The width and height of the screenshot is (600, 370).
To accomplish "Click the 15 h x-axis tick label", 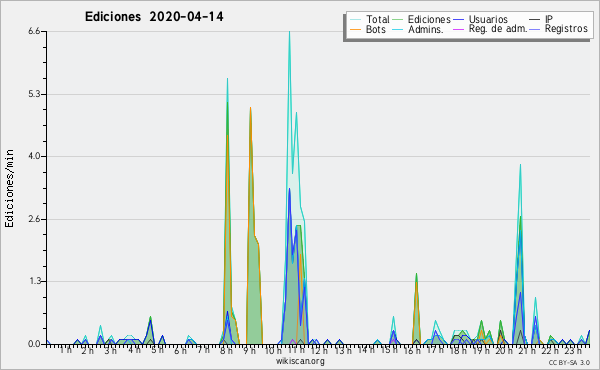I will (x=389, y=350).
